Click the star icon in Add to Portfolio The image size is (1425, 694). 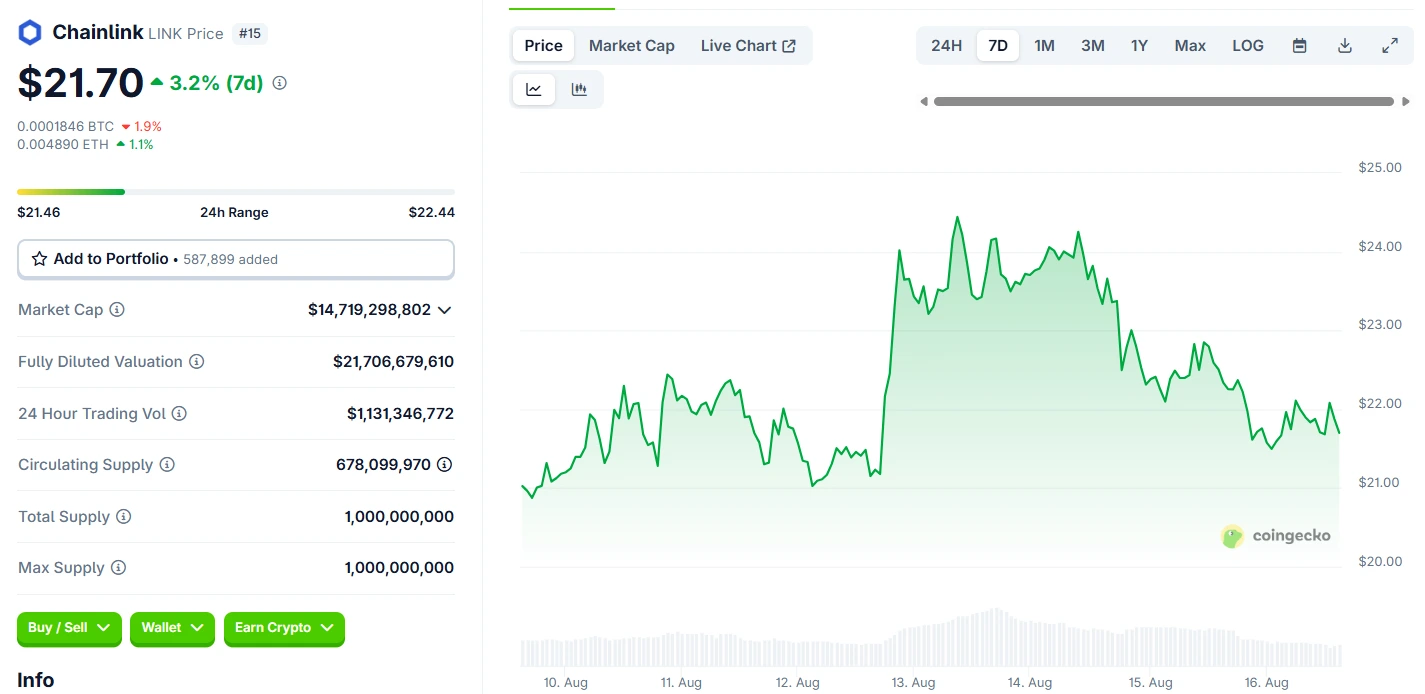tap(40, 259)
